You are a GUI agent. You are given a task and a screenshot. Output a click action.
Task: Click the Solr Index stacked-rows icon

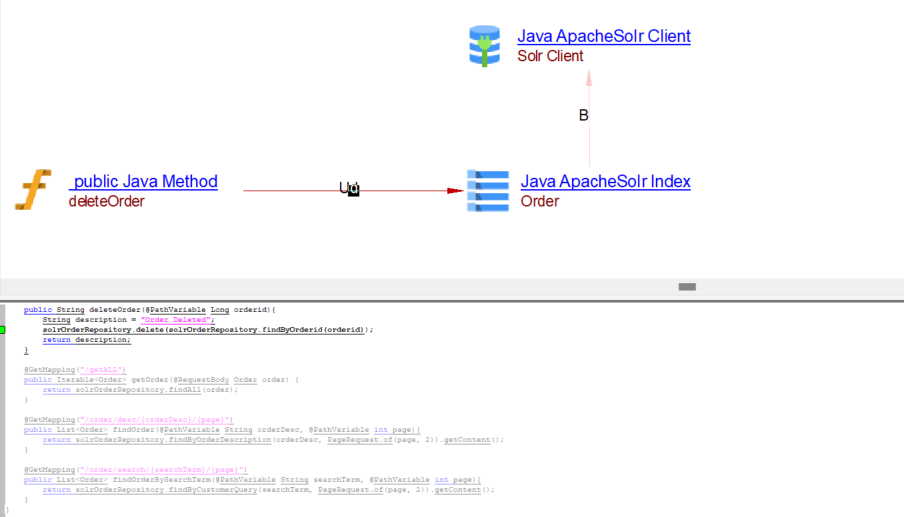pos(488,190)
